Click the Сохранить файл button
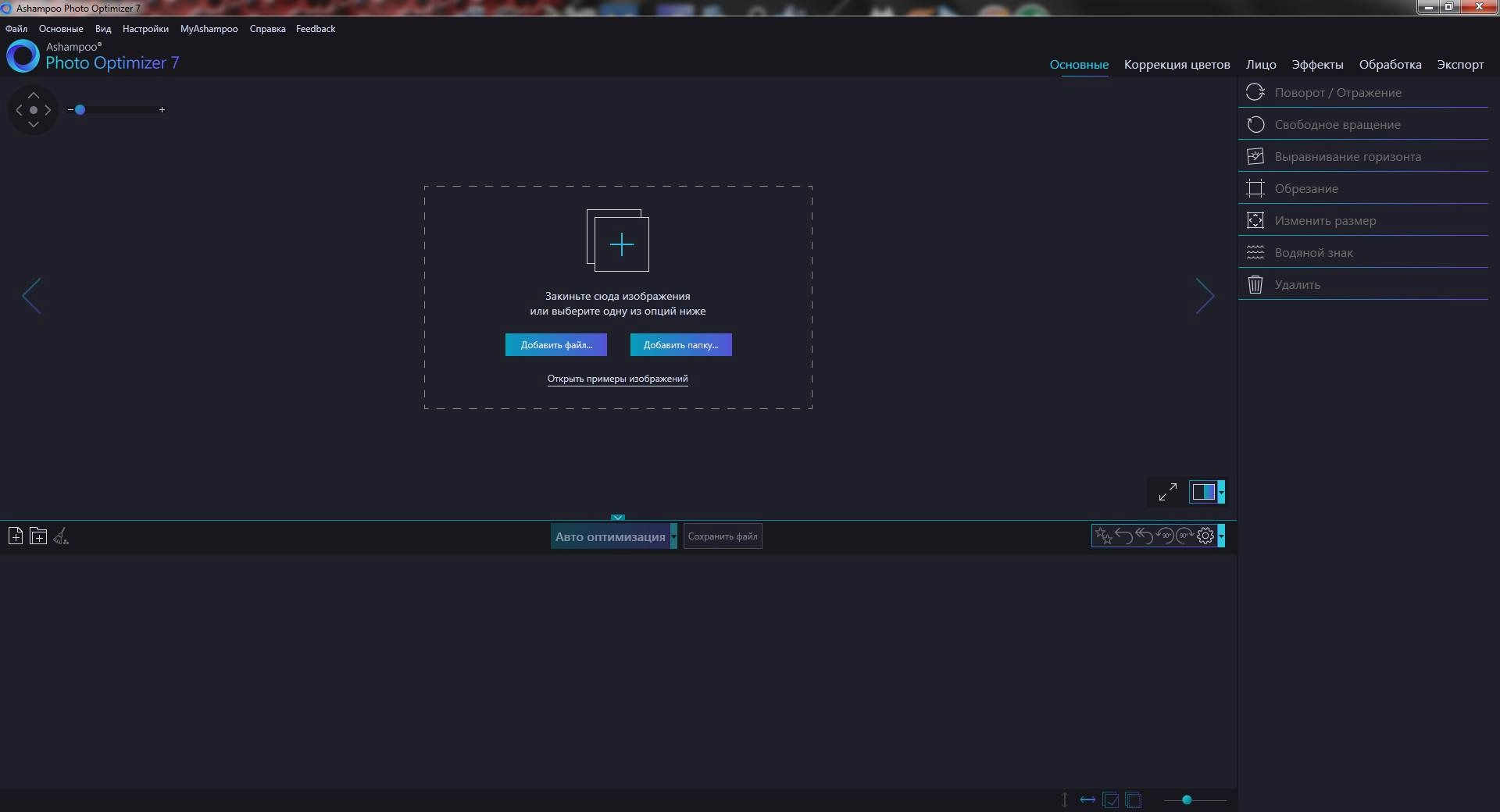The image size is (1500, 812). (723, 536)
